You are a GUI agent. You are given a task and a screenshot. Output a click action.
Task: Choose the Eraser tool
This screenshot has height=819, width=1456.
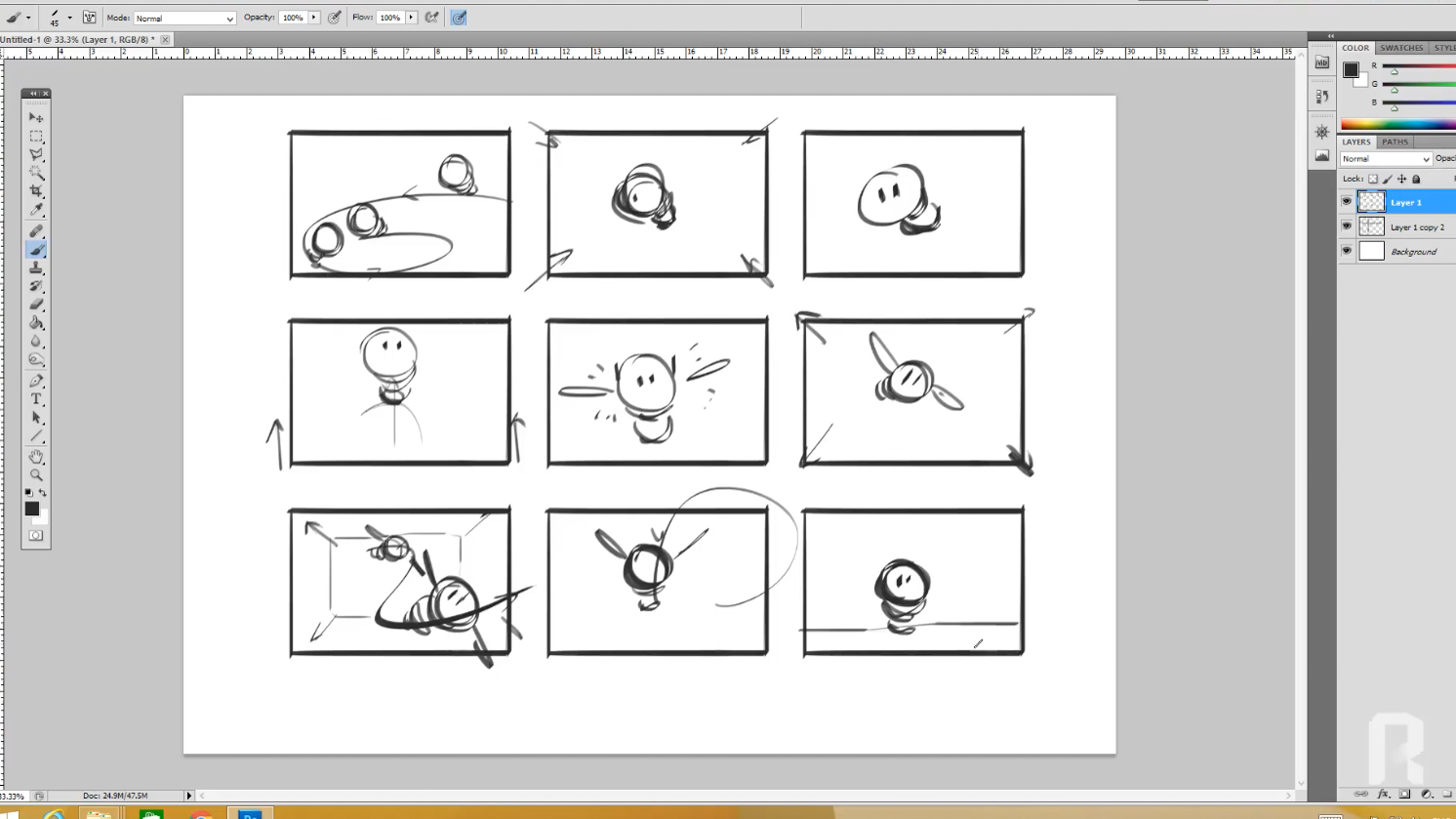[36, 305]
